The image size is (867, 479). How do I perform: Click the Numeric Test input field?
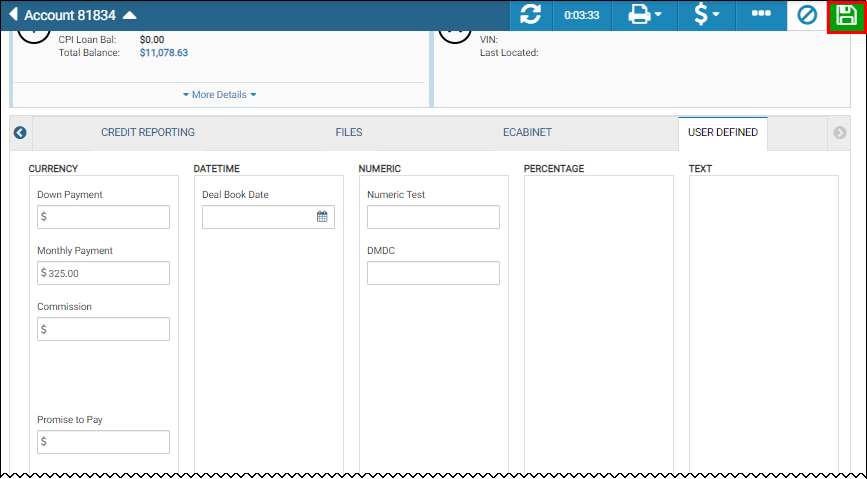[x=433, y=217]
